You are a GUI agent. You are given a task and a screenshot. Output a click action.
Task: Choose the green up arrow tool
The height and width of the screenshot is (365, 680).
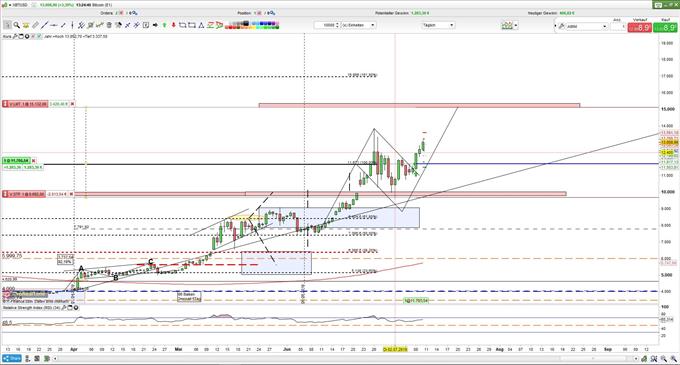[164, 25]
